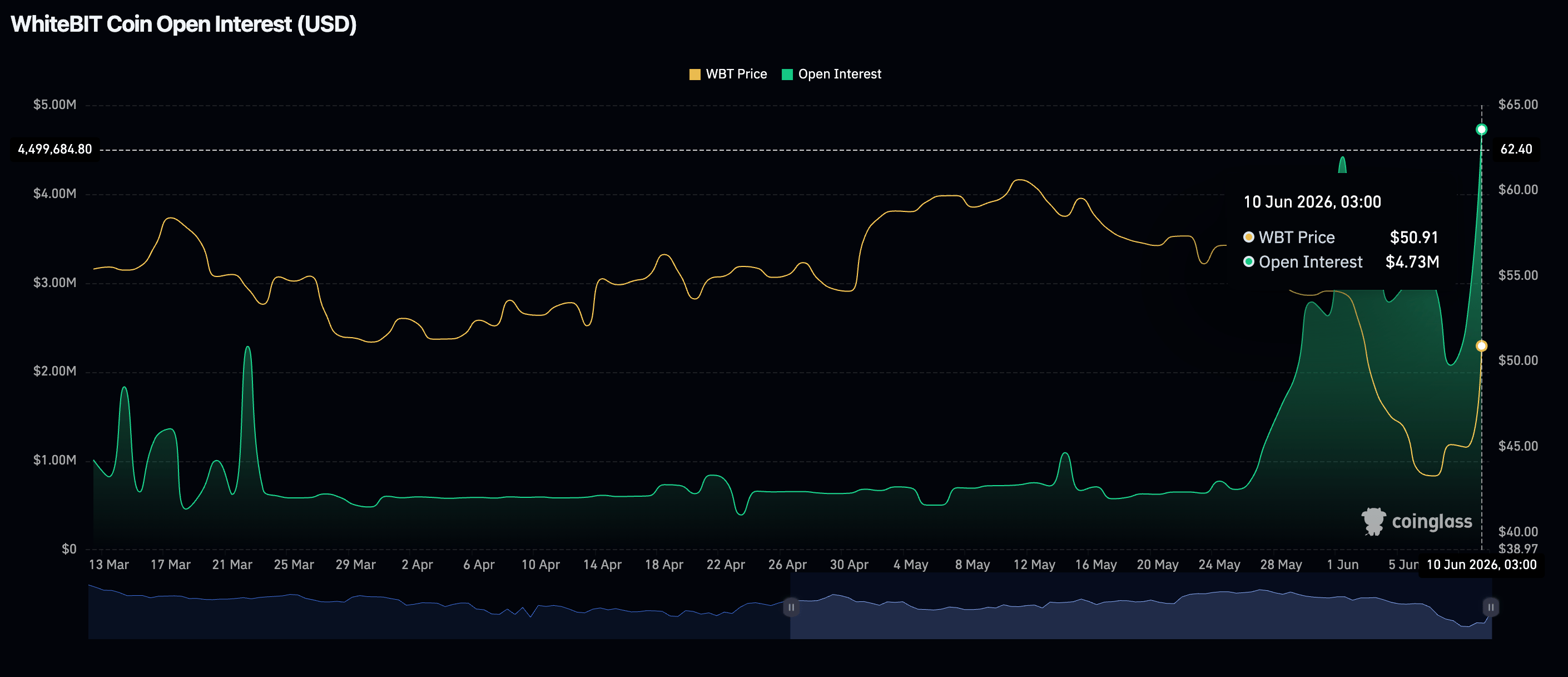Click the "$60.00" right axis label
This screenshot has height=677, width=1568.
1518,190
